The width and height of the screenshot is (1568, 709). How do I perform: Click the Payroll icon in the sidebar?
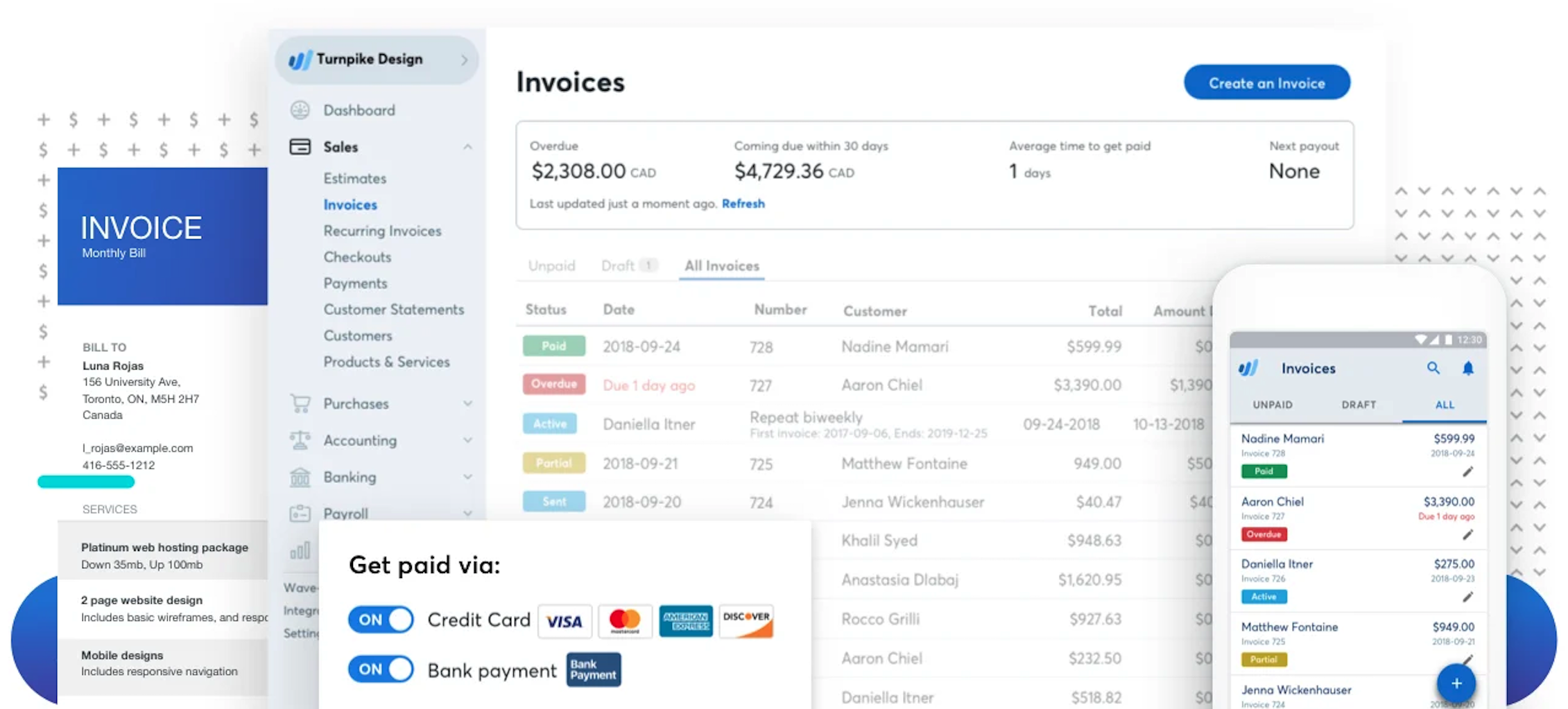[x=300, y=514]
